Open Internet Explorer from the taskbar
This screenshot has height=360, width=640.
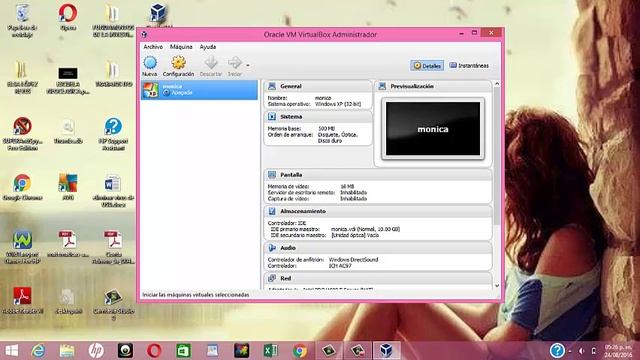click(38, 351)
